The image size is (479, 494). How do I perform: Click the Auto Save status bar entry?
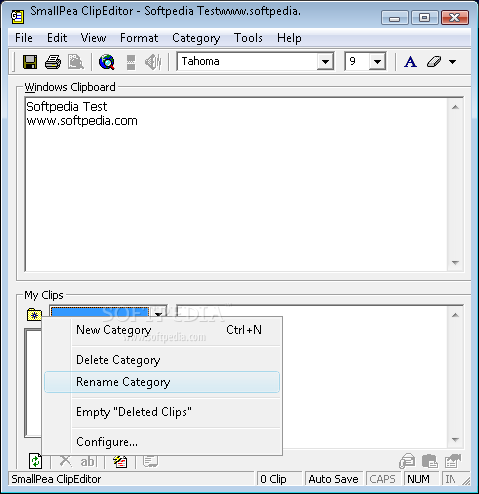[x=334, y=479]
